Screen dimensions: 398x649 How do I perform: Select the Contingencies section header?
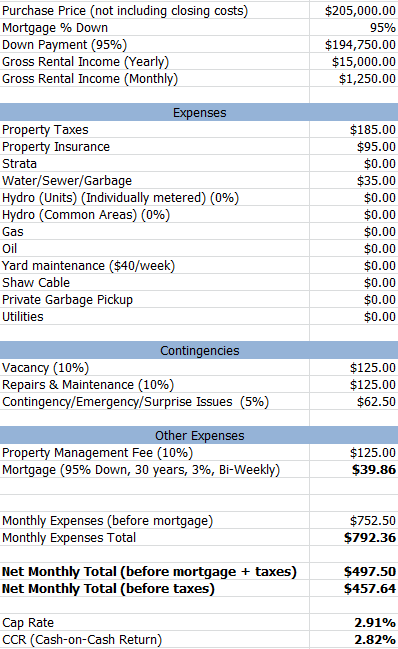pos(199,351)
